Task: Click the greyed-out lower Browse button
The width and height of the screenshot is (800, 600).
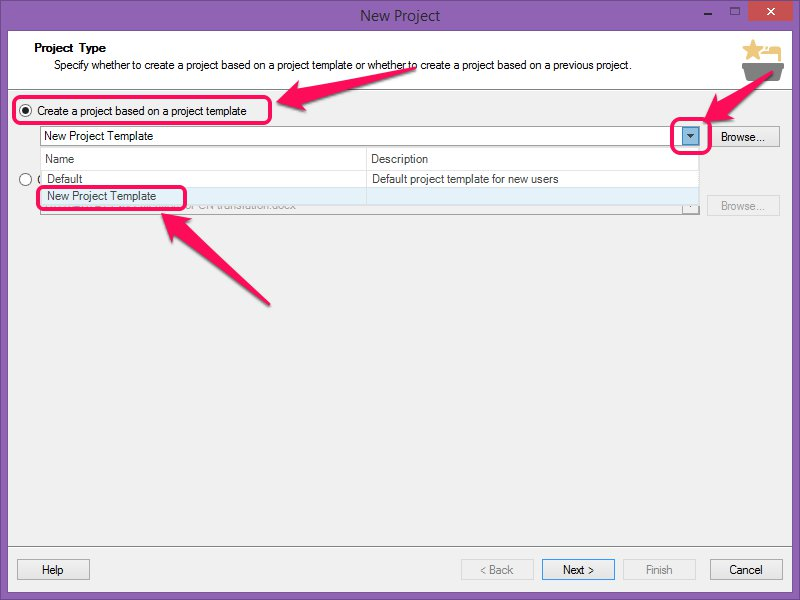Action: point(743,206)
